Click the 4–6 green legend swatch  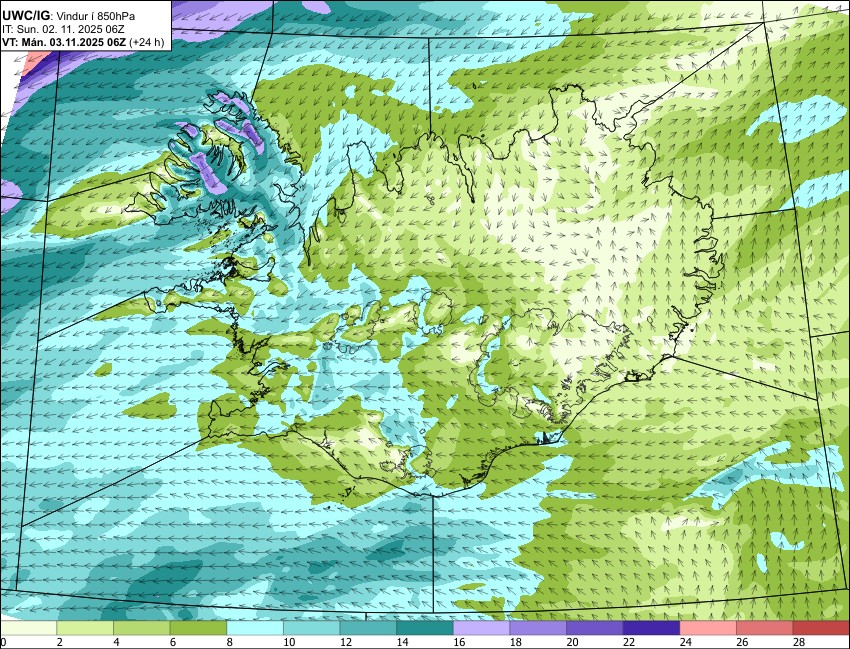pyautogui.click(x=141, y=628)
